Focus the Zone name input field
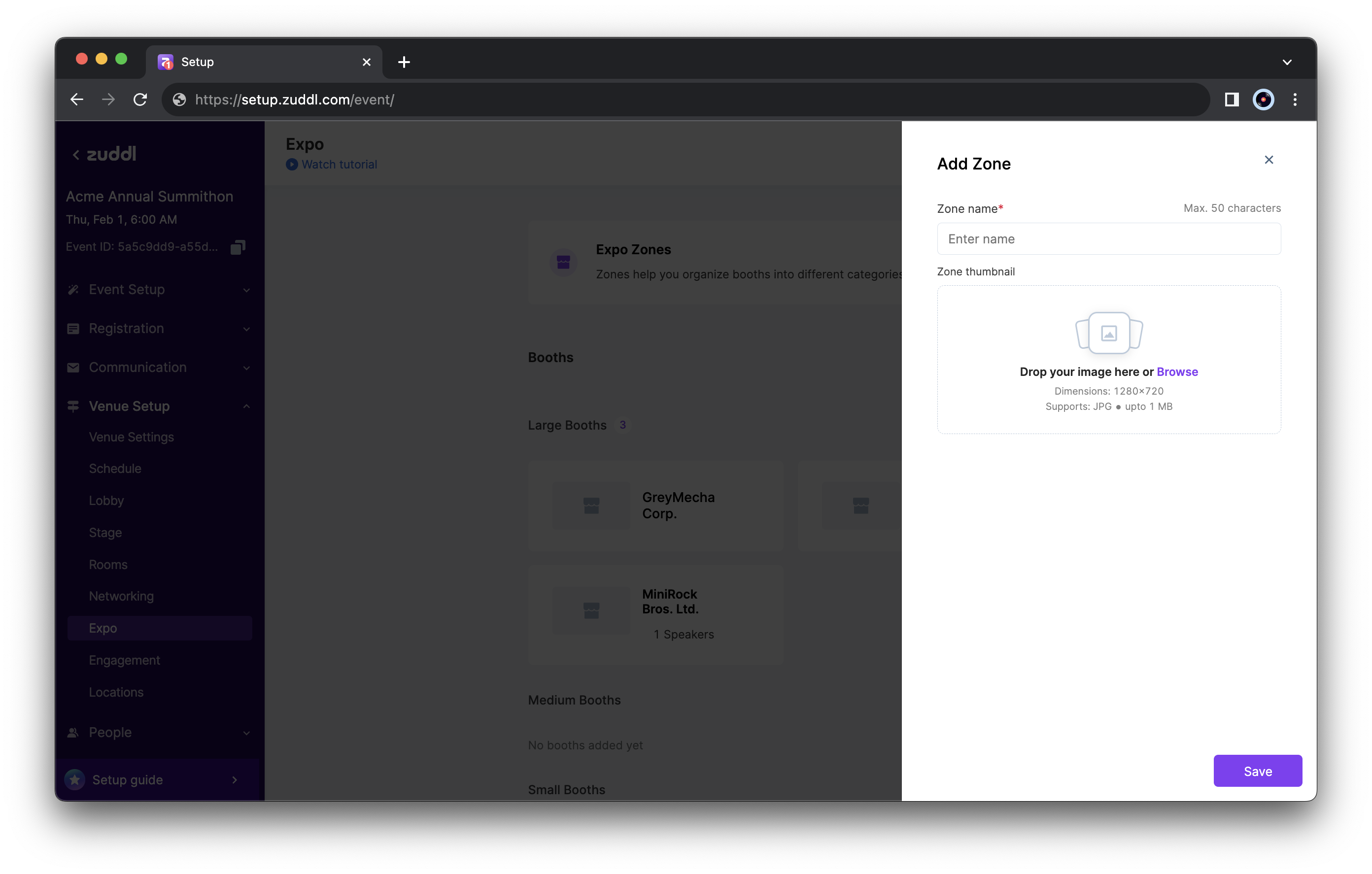Viewport: 1372px width, 874px height. coord(1108,239)
